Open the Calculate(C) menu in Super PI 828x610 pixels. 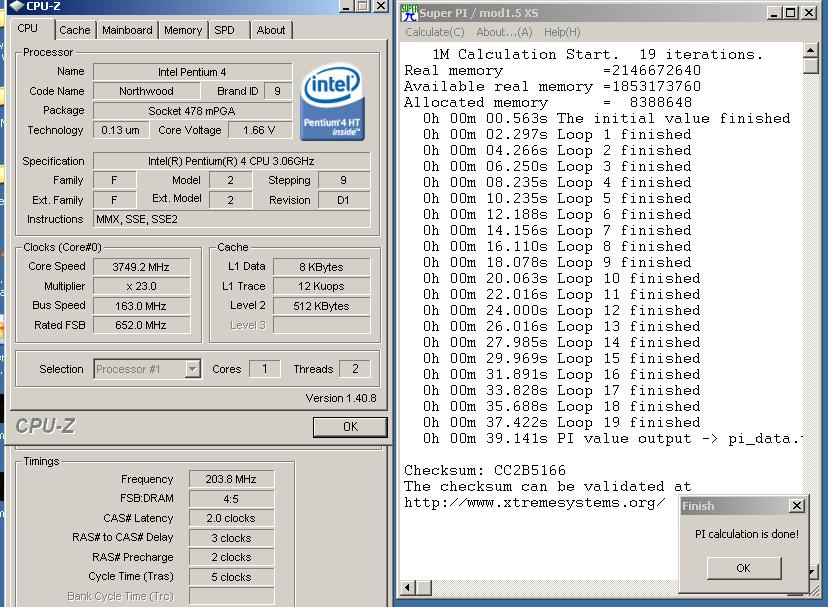435,32
